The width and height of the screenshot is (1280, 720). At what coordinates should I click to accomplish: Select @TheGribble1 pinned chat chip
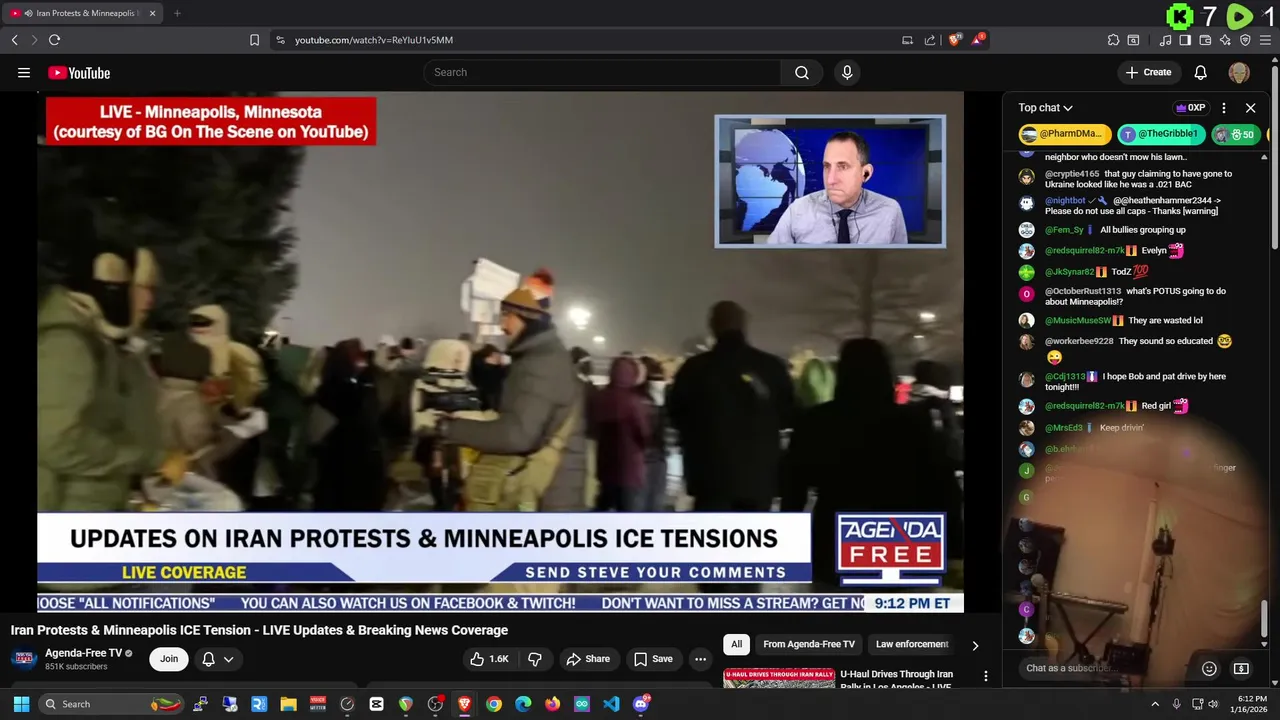tap(1162, 134)
